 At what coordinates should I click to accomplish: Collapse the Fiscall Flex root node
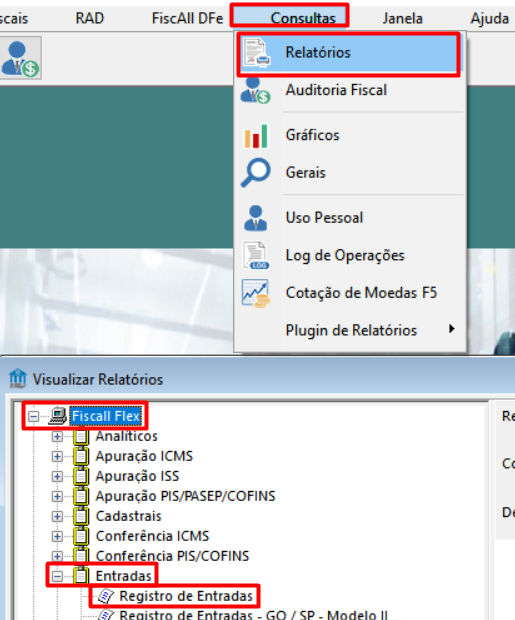[x=34, y=416]
